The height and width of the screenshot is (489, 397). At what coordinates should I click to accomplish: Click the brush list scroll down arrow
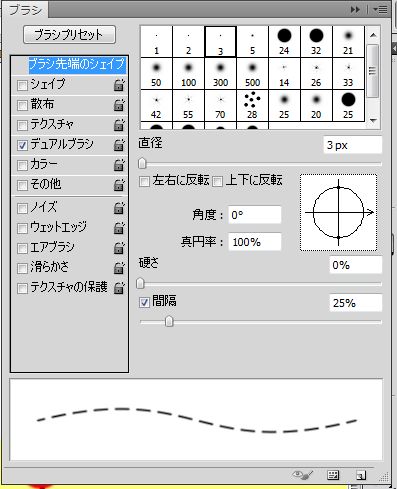click(x=373, y=121)
